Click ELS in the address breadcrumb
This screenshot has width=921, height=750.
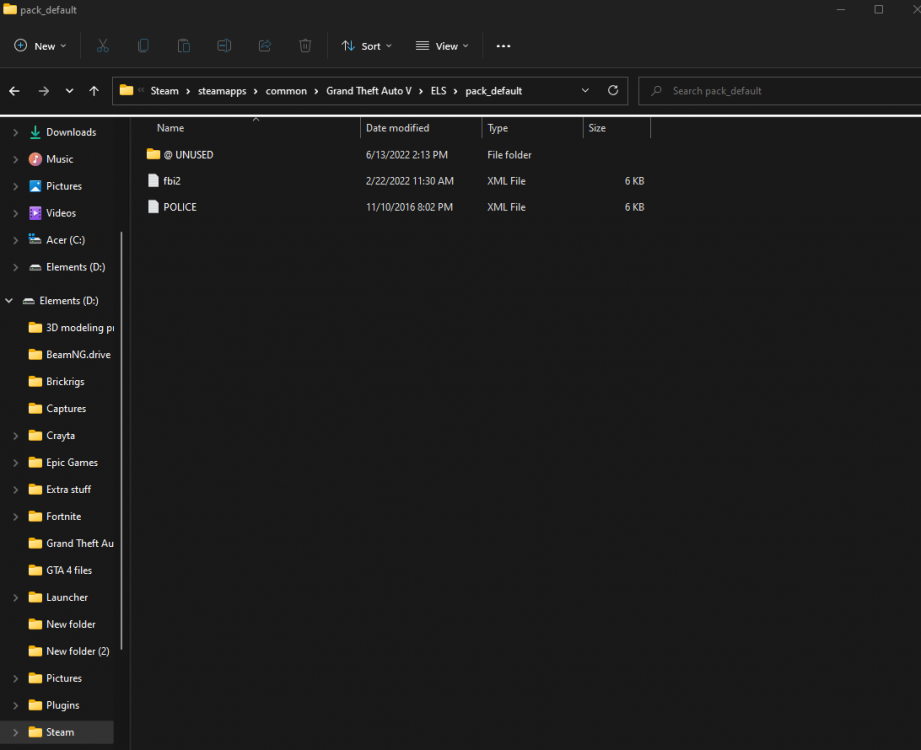tap(440, 91)
